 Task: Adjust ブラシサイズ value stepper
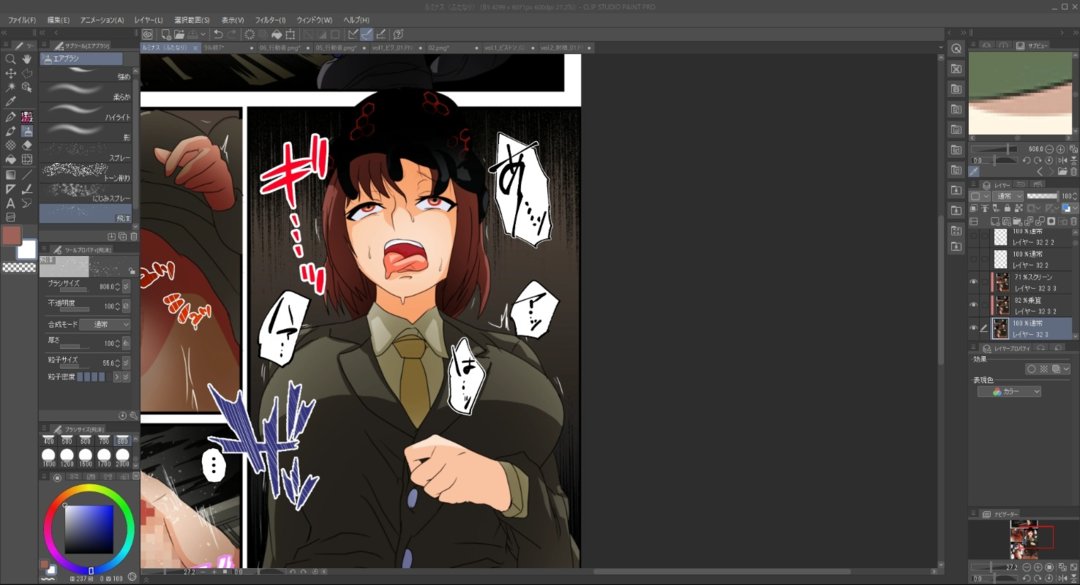click(x=117, y=287)
